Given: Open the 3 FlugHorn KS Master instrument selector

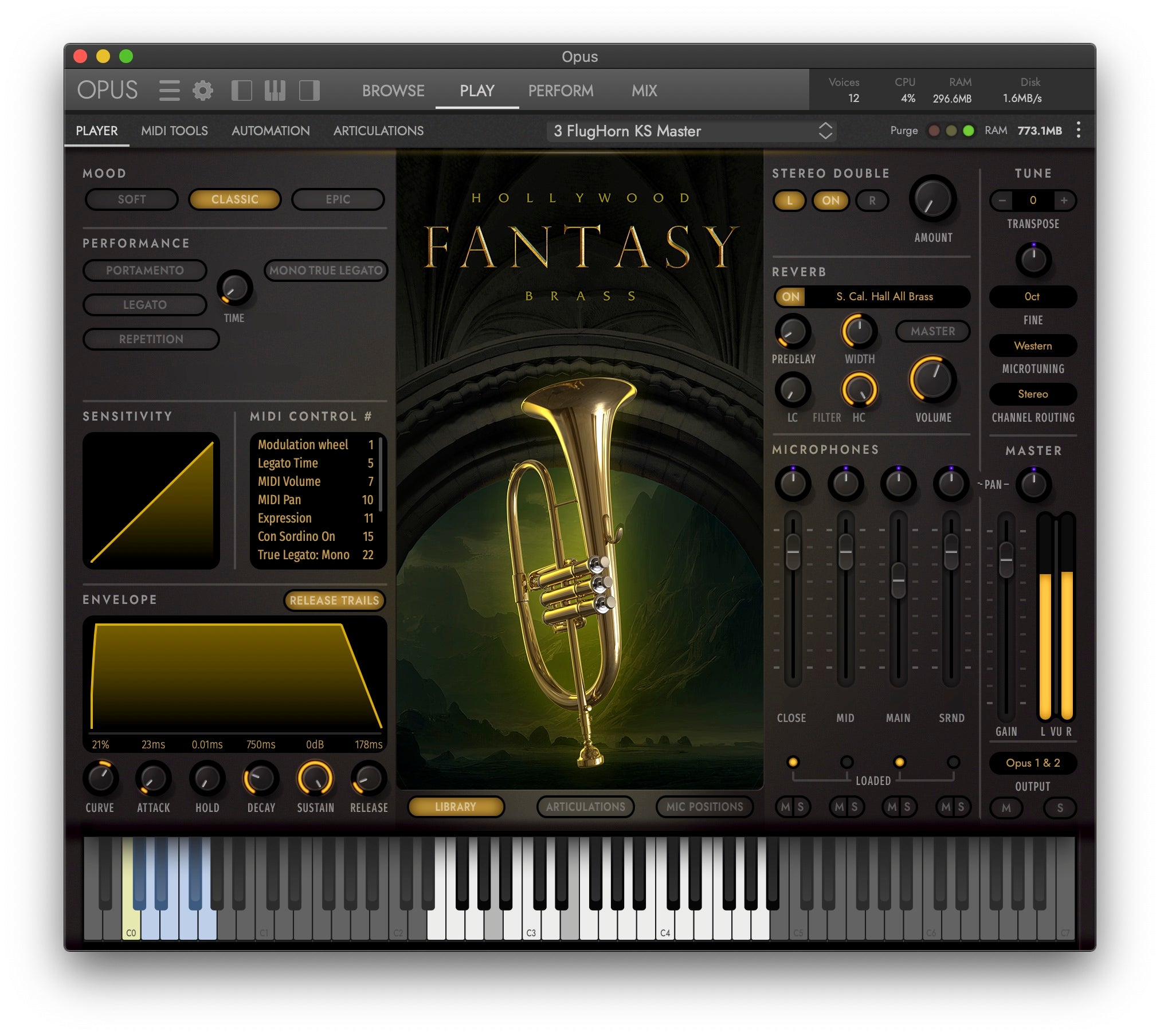Looking at the screenshot, I should click(688, 131).
